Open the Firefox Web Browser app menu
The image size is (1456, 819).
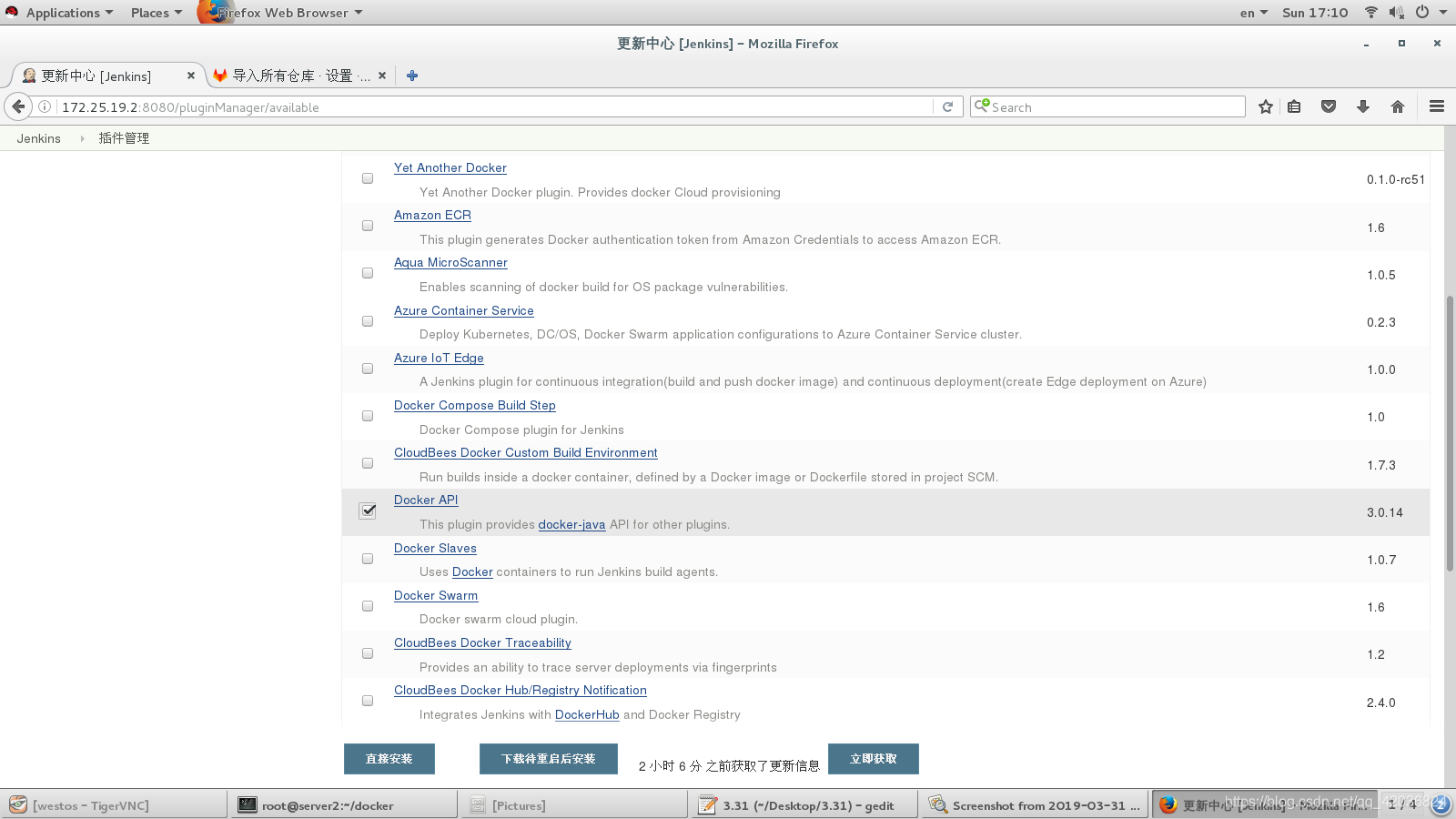point(281,13)
